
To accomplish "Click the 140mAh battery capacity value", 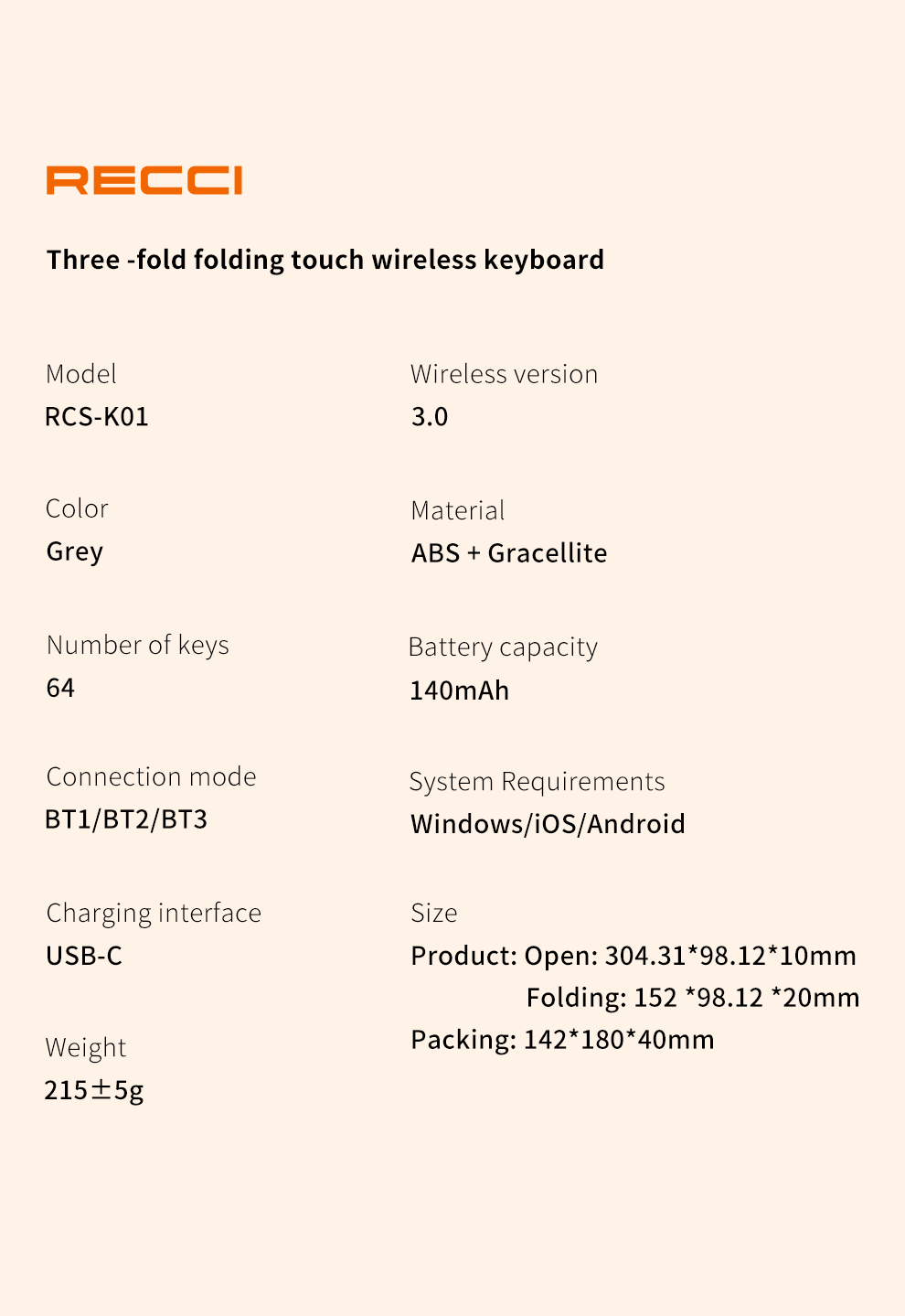I will [459, 690].
